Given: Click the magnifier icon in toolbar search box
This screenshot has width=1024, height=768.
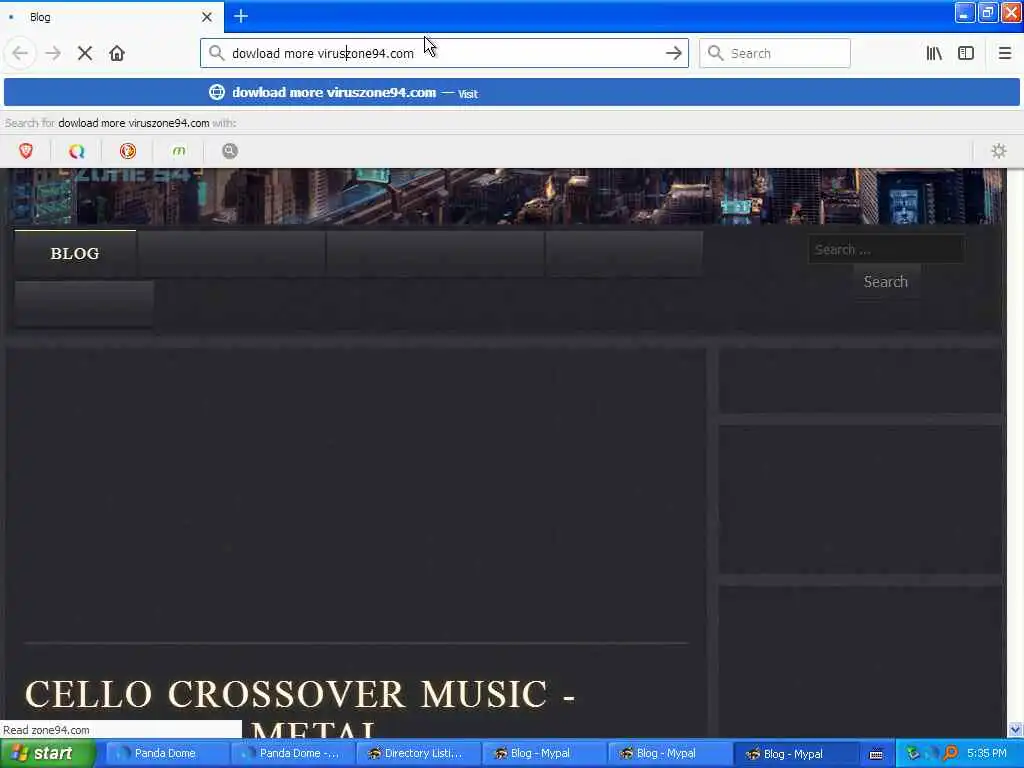Looking at the screenshot, I should [716, 53].
